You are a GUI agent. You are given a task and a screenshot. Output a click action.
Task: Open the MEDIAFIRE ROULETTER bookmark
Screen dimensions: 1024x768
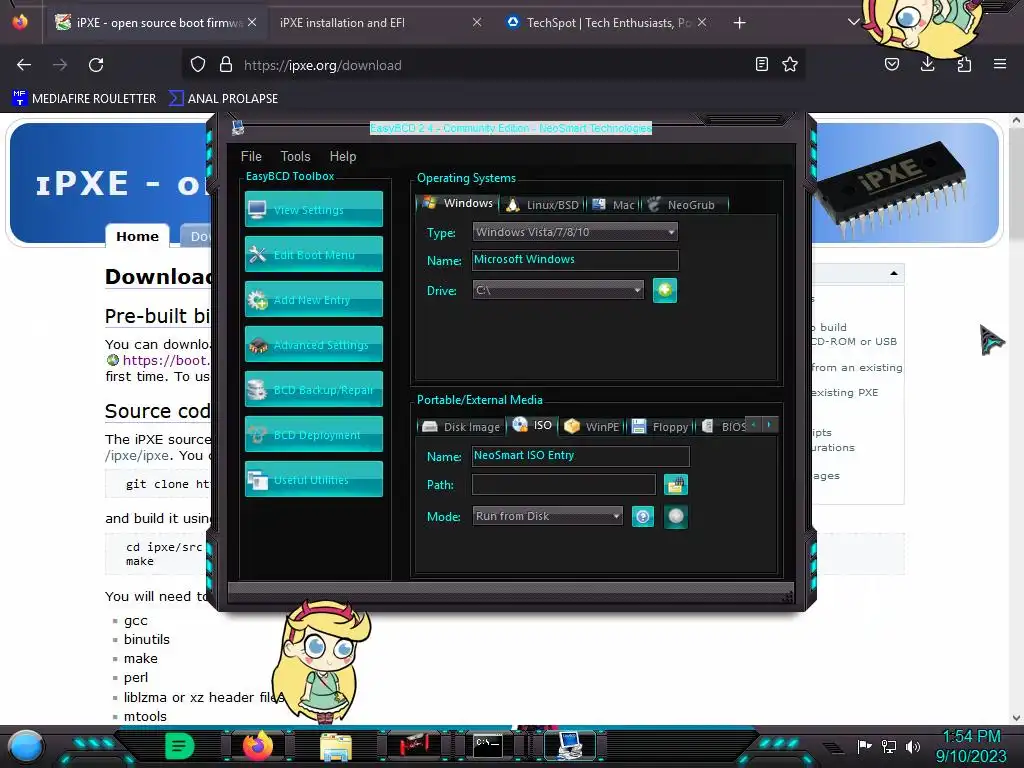[84, 99]
